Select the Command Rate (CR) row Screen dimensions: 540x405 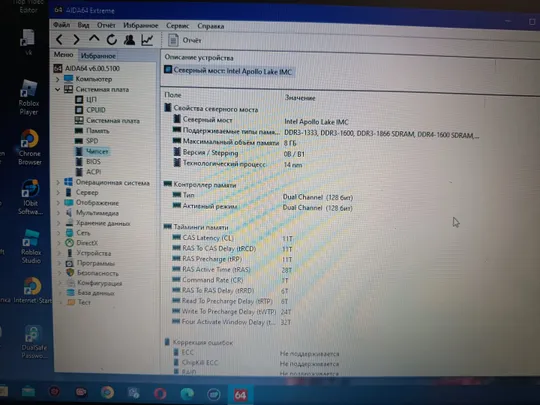point(231,280)
